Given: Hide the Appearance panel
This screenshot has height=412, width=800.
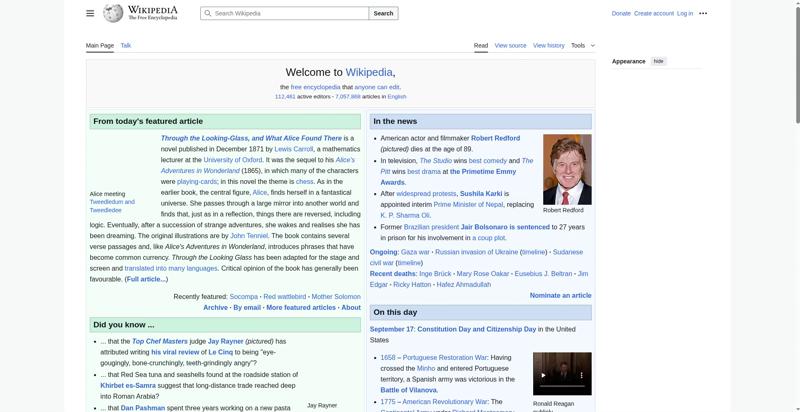Looking at the screenshot, I should pos(659,61).
